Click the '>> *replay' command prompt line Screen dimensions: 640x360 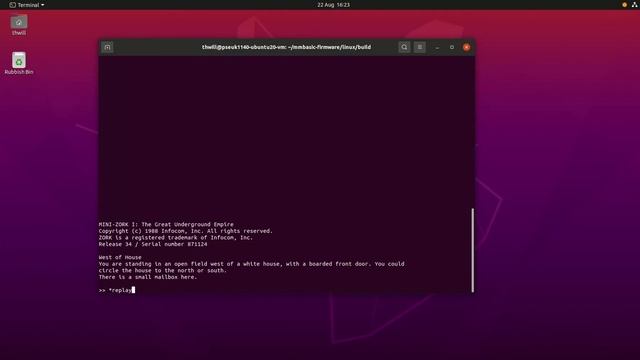(x=117, y=290)
